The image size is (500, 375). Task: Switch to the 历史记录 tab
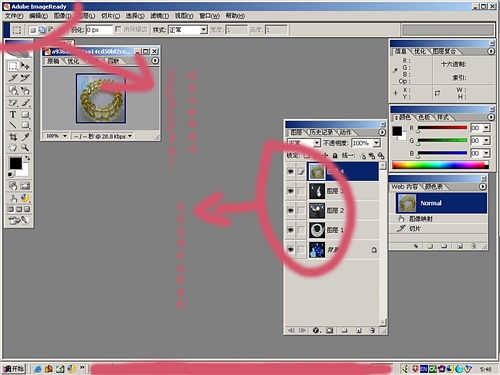pyautogui.click(x=321, y=132)
